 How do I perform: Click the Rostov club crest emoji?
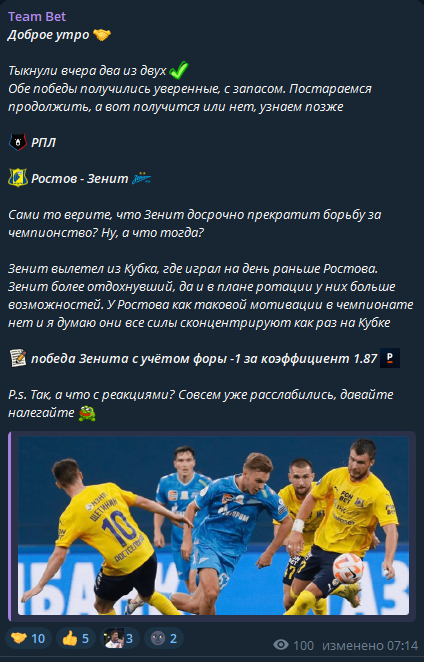(18, 178)
